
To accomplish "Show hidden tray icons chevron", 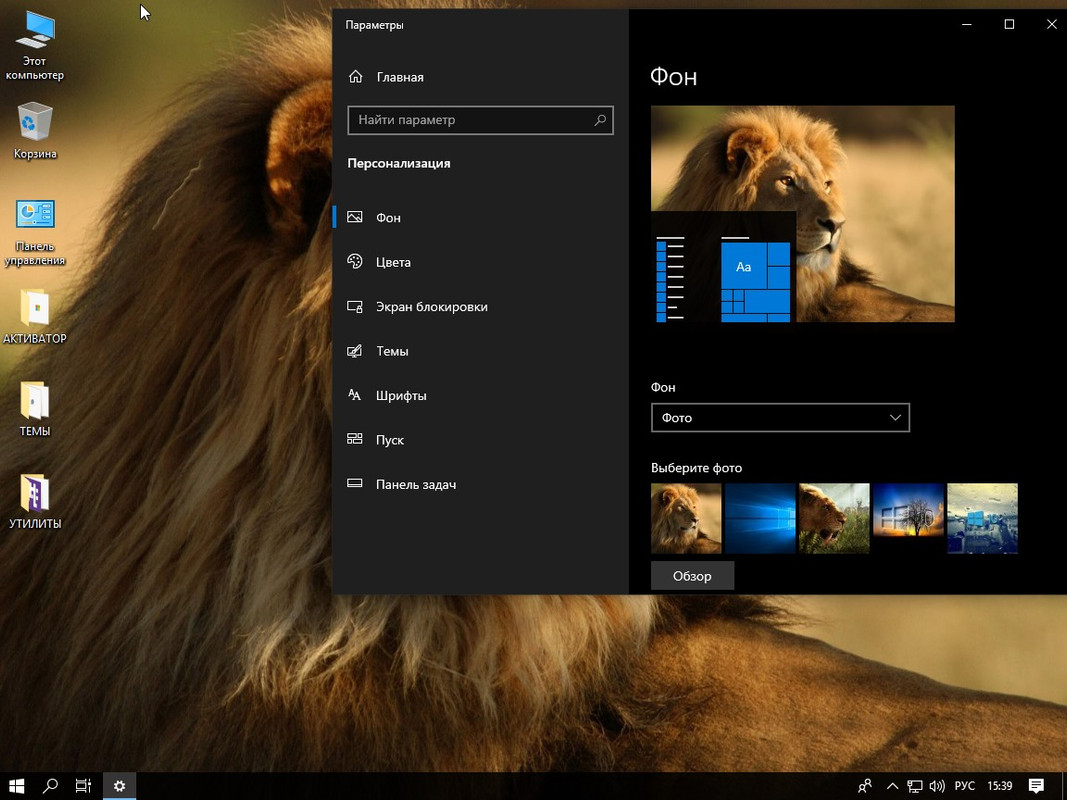I will tap(892, 786).
